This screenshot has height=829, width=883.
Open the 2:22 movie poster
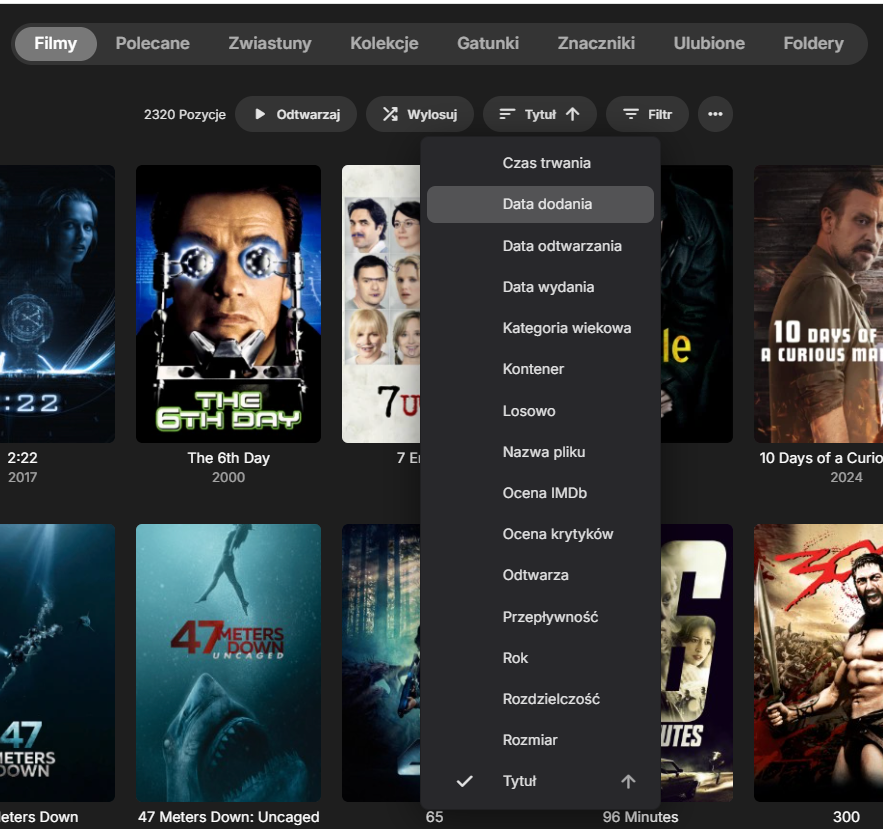click(57, 304)
